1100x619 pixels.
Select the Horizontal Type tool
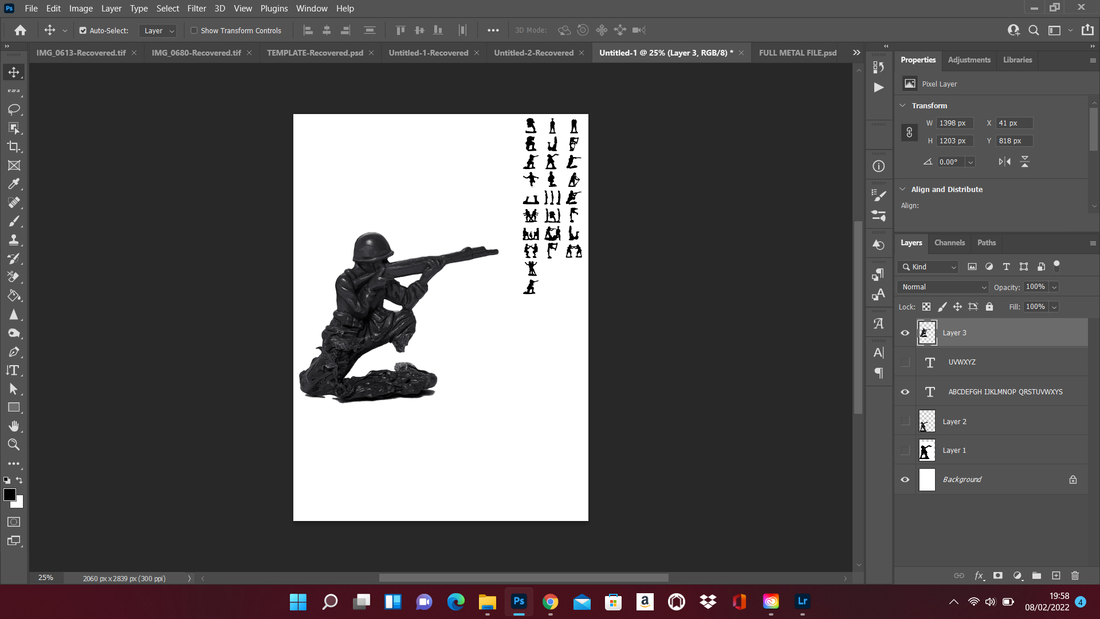pos(13,371)
